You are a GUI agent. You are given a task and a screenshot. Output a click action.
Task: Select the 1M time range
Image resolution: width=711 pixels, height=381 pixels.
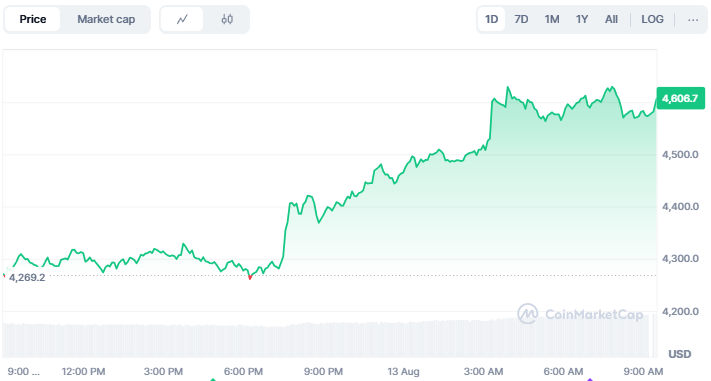click(x=552, y=20)
